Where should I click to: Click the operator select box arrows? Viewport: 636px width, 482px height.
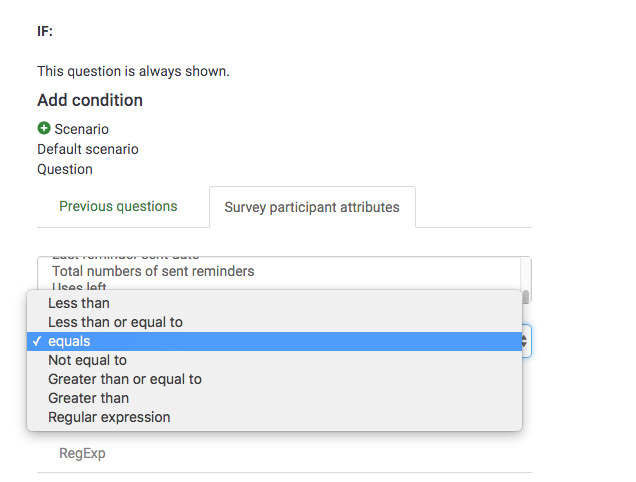[x=526, y=341]
